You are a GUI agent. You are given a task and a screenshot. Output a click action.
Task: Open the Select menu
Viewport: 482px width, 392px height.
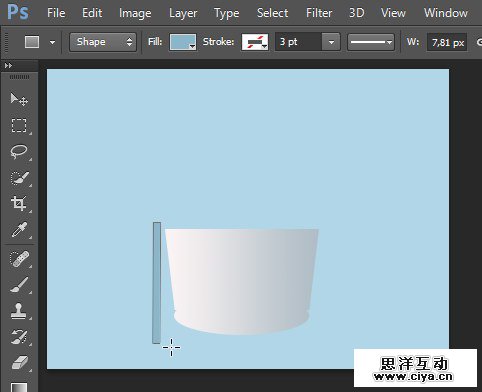coord(272,13)
